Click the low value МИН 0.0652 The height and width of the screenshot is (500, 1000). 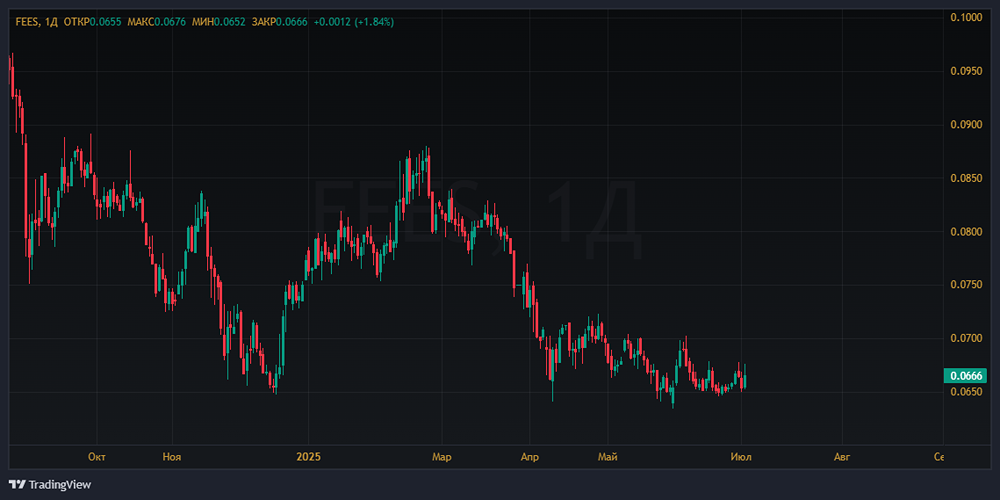click(x=219, y=22)
